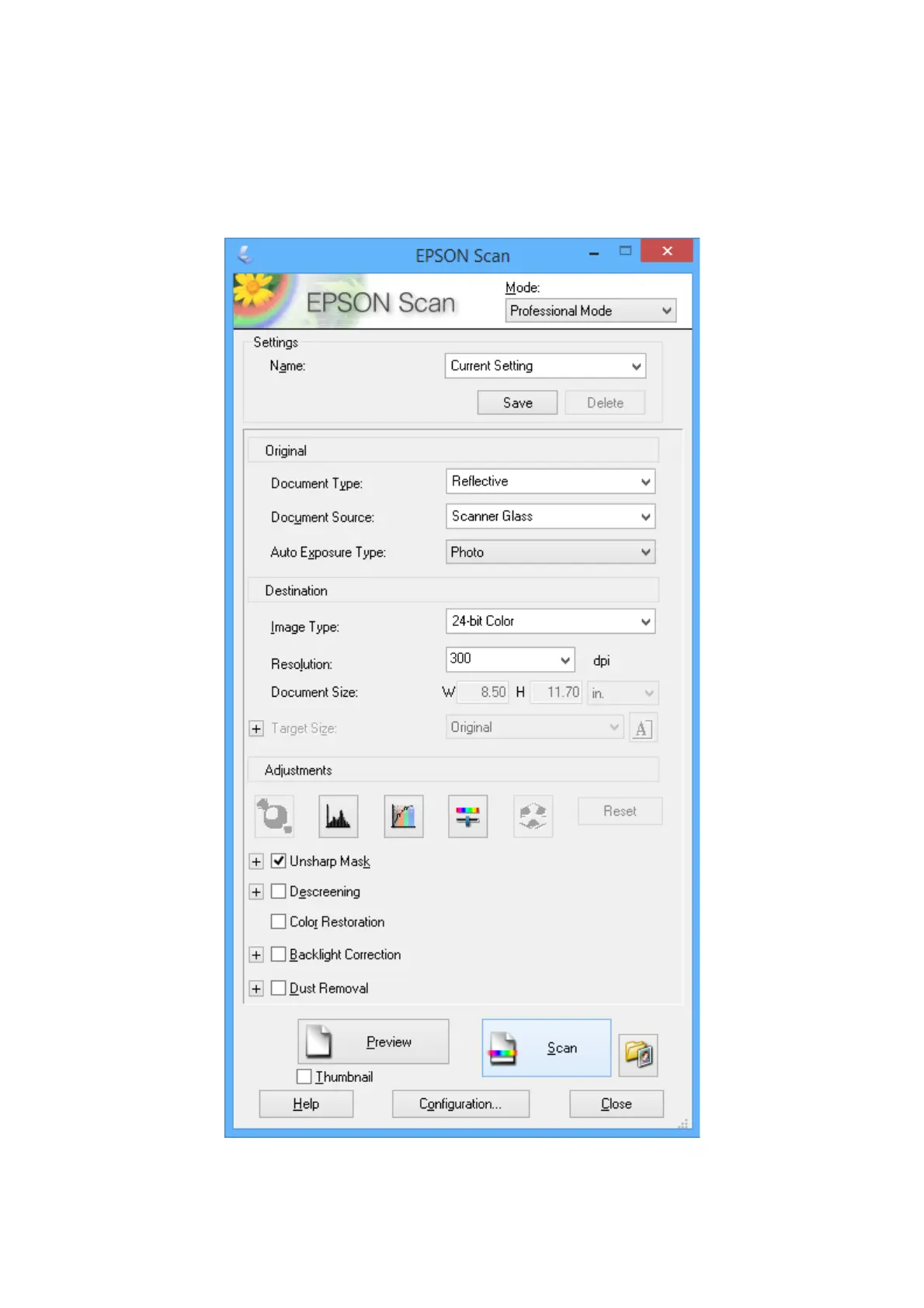Viewport: 924px width, 1308px height.
Task: Open the Histogram Adjustment icon
Action: pos(339,816)
